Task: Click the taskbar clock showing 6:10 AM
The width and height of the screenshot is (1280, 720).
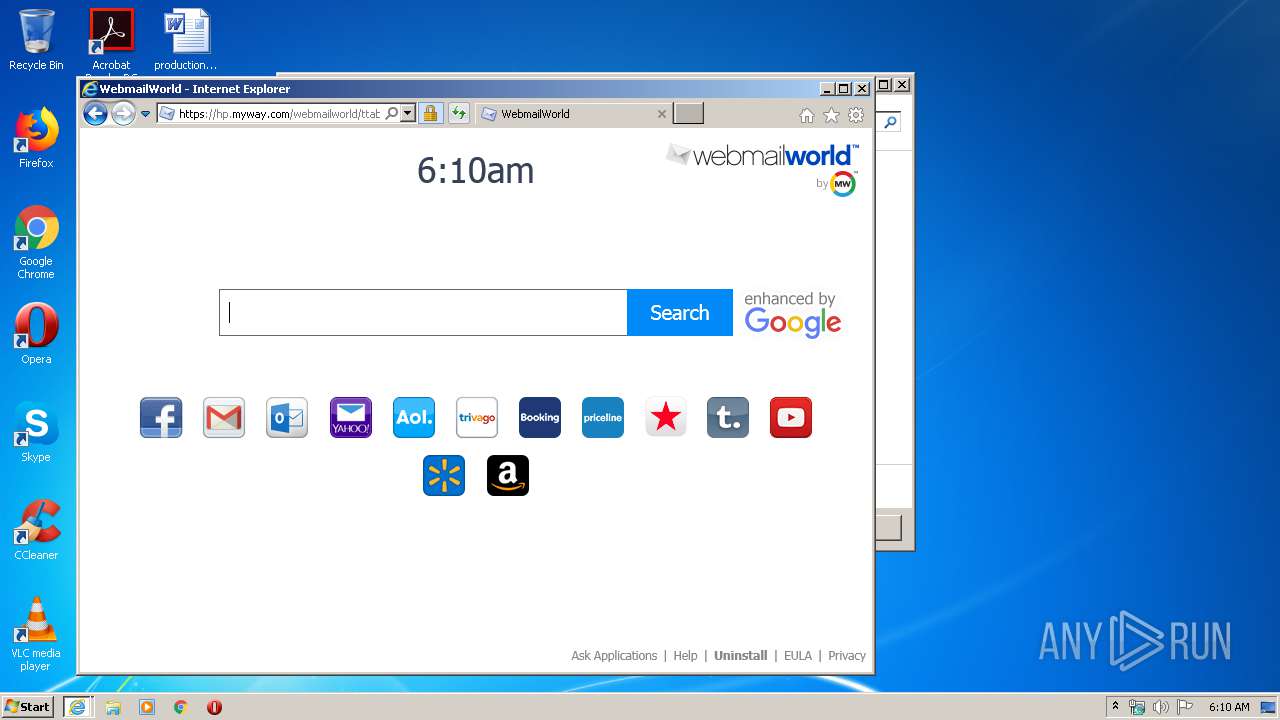Action: click(x=1229, y=707)
